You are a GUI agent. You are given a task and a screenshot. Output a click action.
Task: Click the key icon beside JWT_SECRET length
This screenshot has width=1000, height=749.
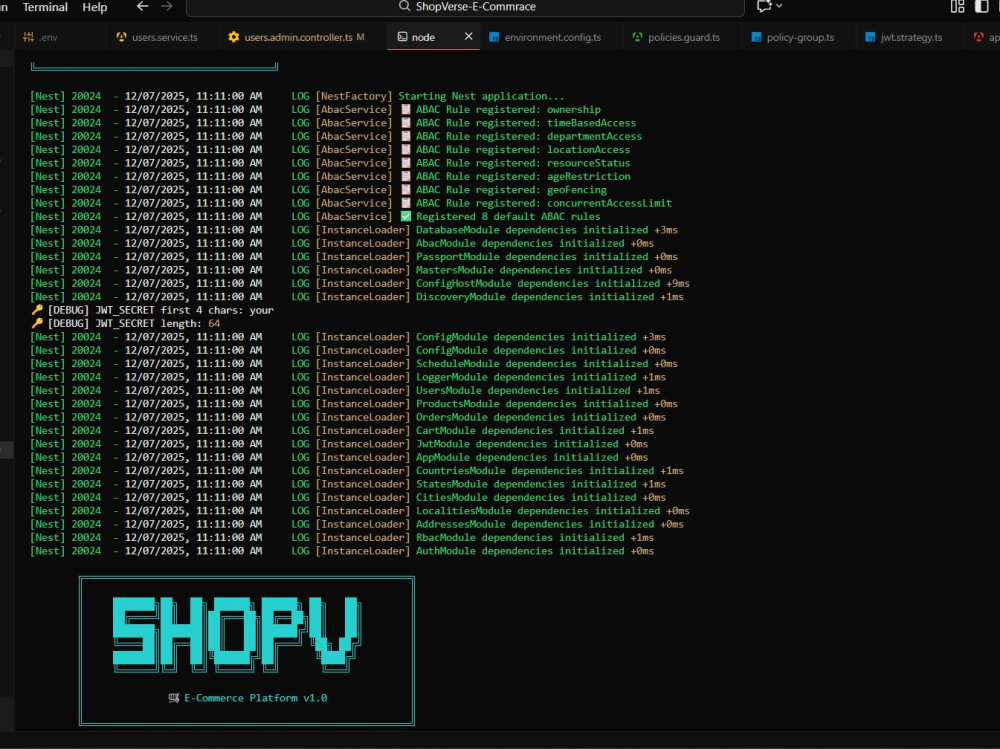point(37,323)
